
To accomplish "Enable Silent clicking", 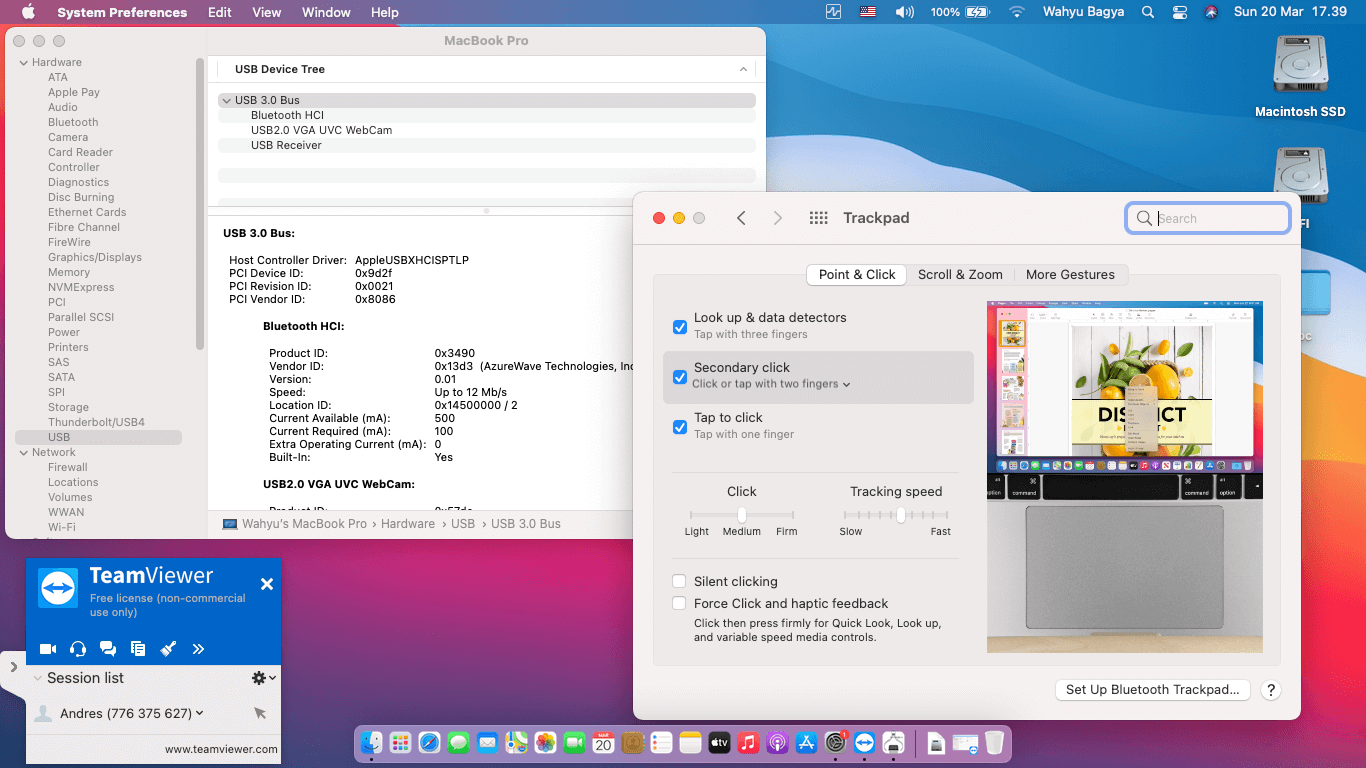I will [680, 581].
